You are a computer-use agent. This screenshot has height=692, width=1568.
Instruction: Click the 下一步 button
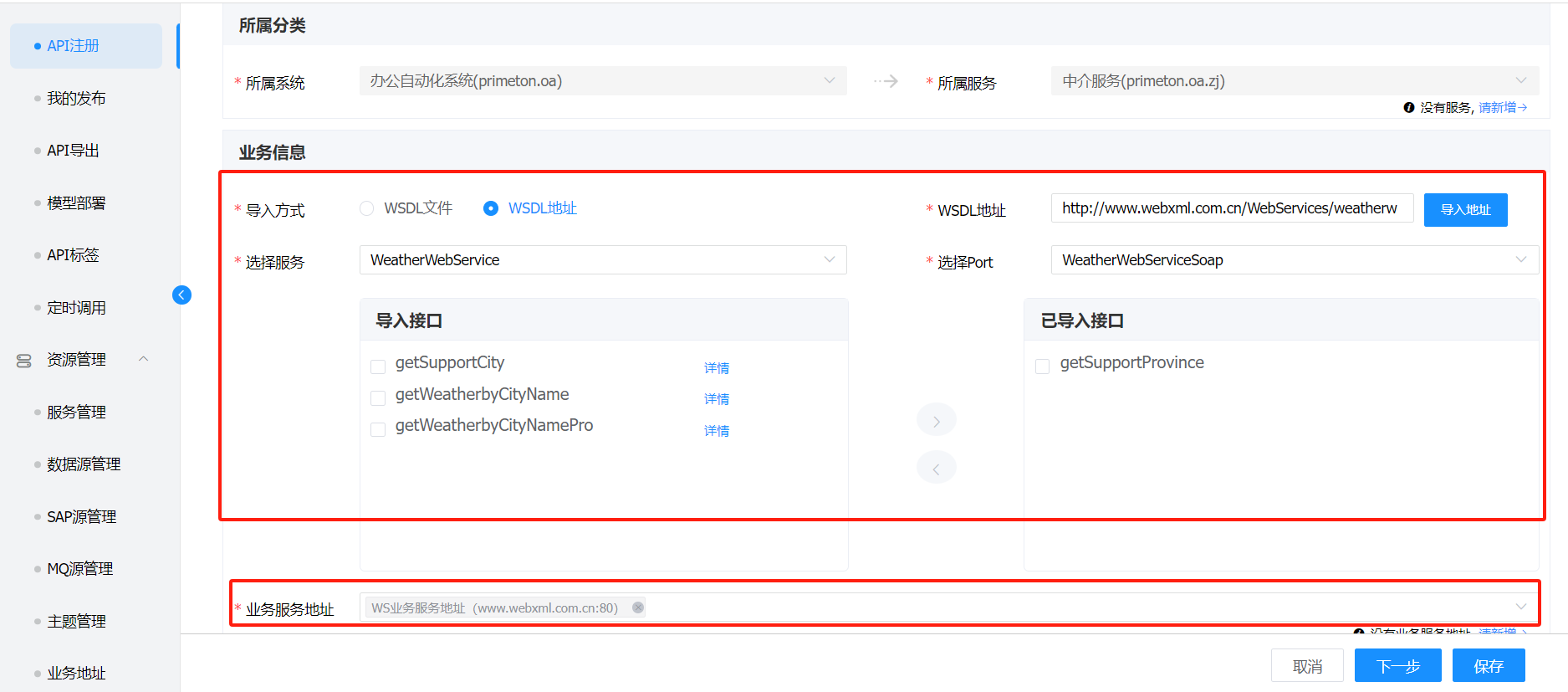click(x=1397, y=666)
